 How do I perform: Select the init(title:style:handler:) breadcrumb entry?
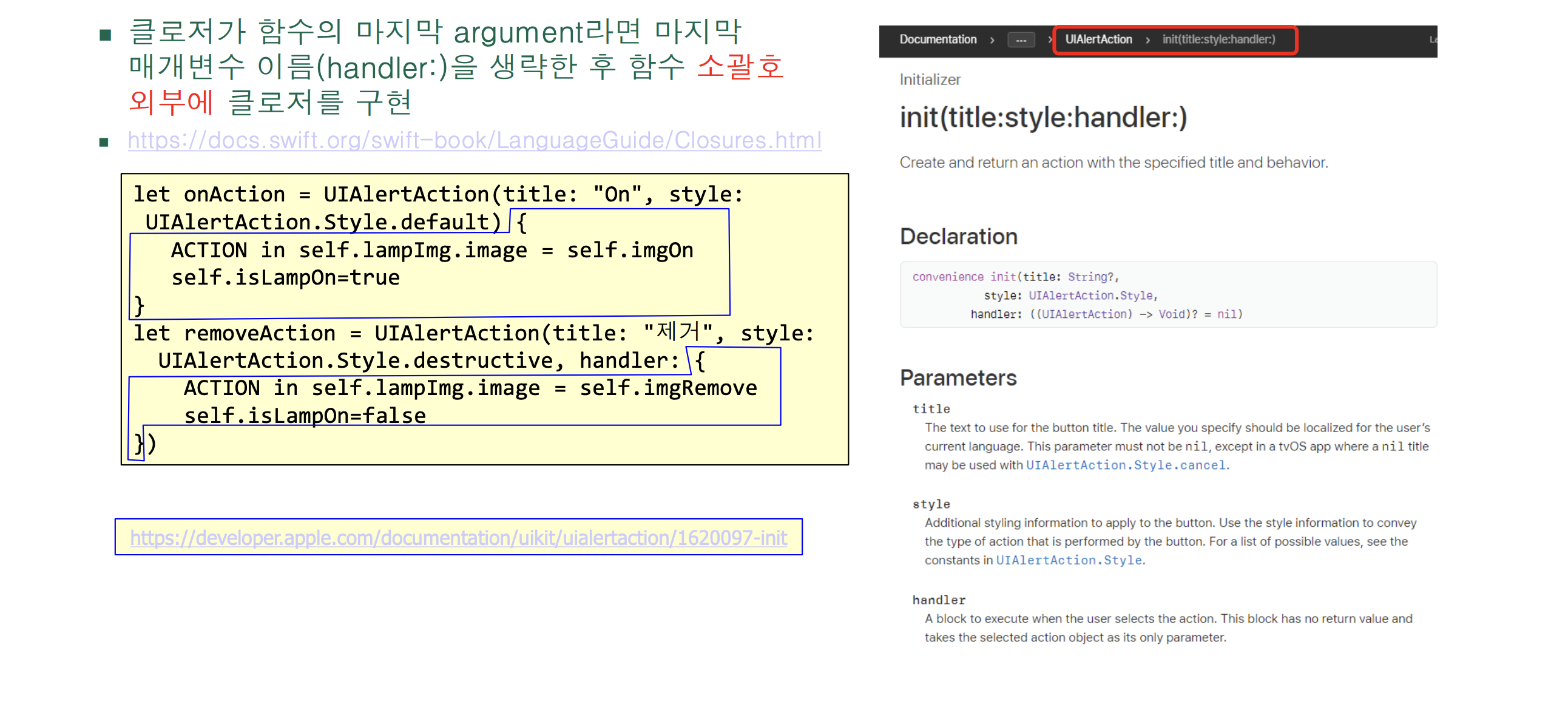(1218, 39)
